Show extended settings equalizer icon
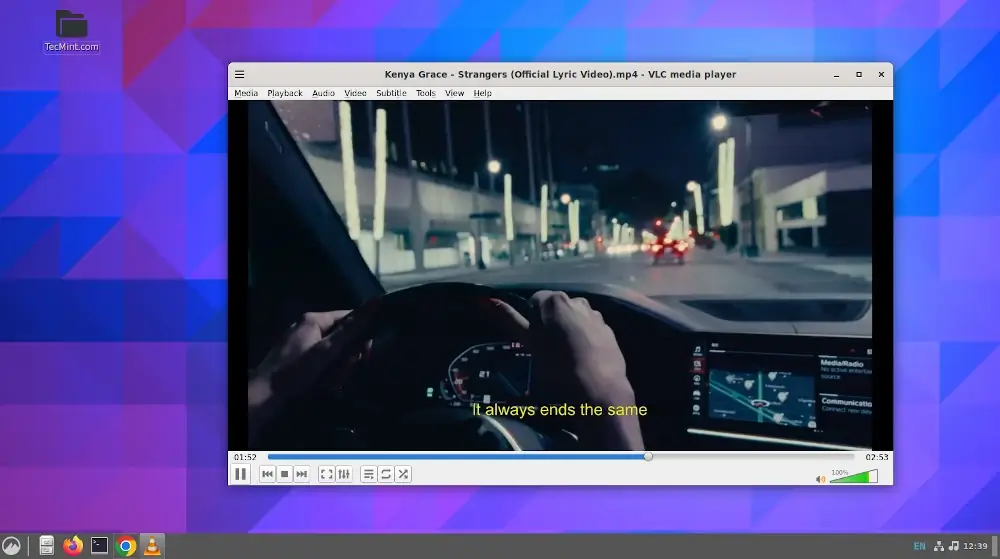Image resolution: width=1000 pixels, height=559 pixels. point(344,474)
